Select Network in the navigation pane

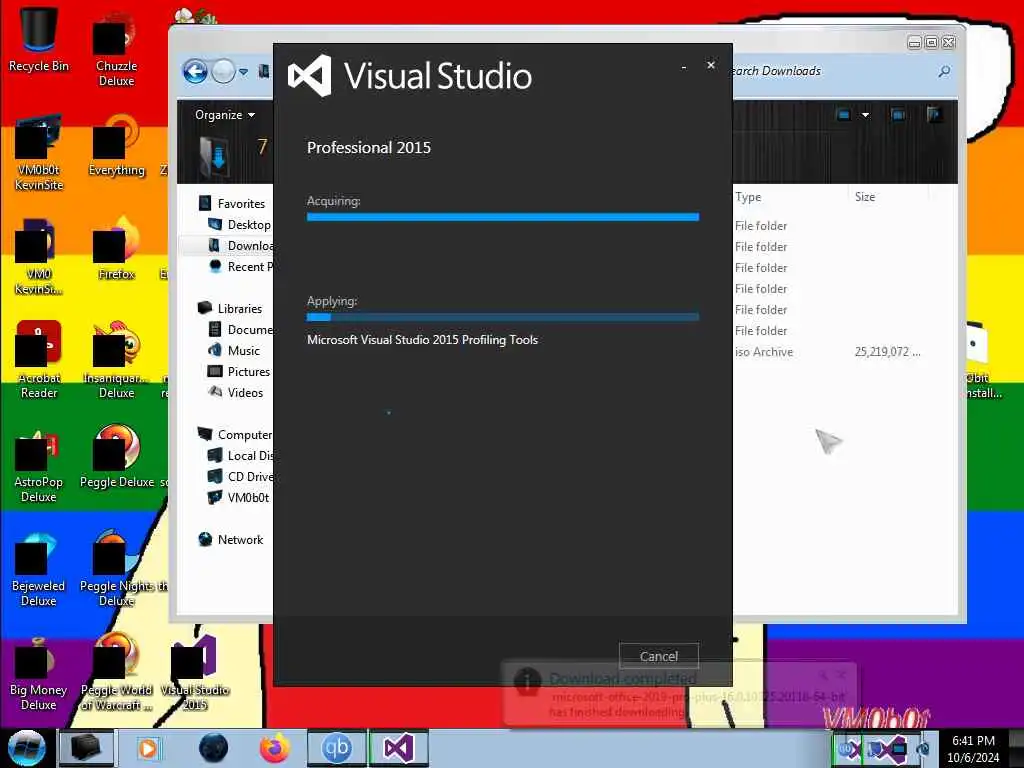[x=231, y=539]
